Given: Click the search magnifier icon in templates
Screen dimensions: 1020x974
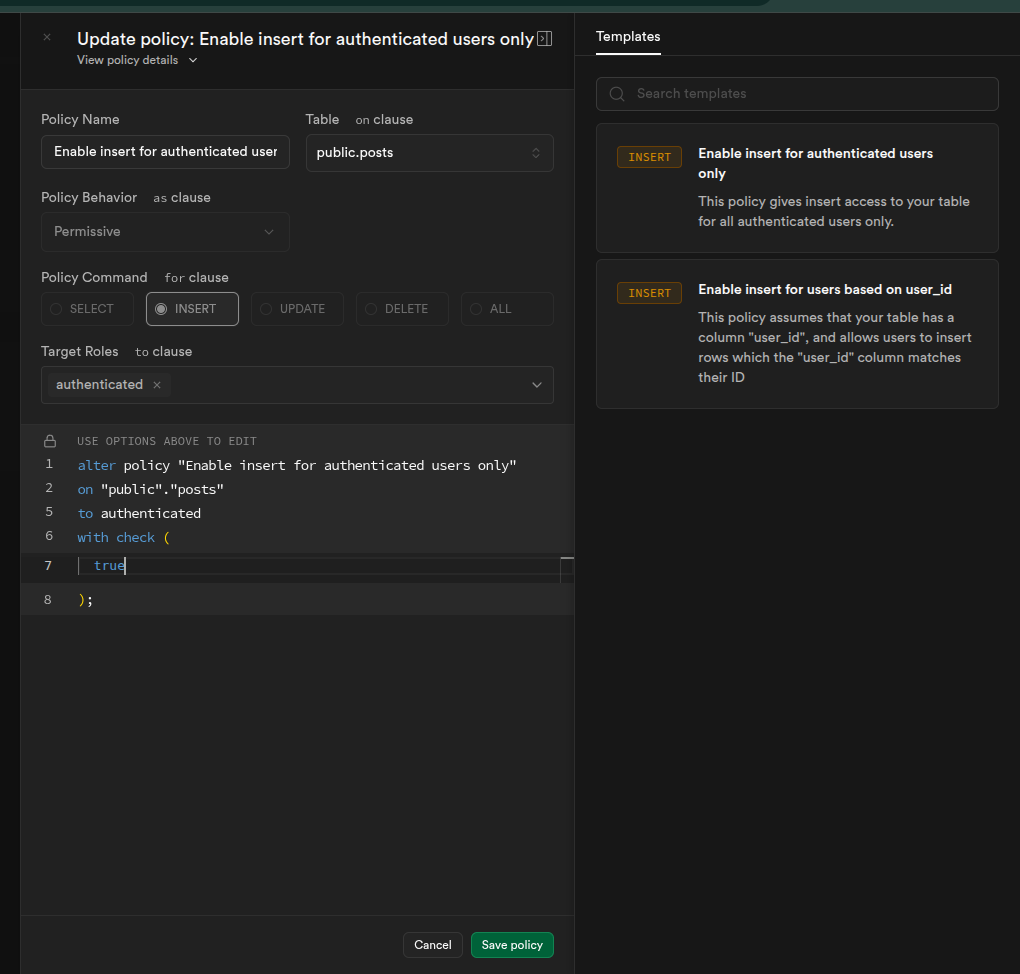Looking at the screenshot, I should pyautogui.click(x=618, y=94).
